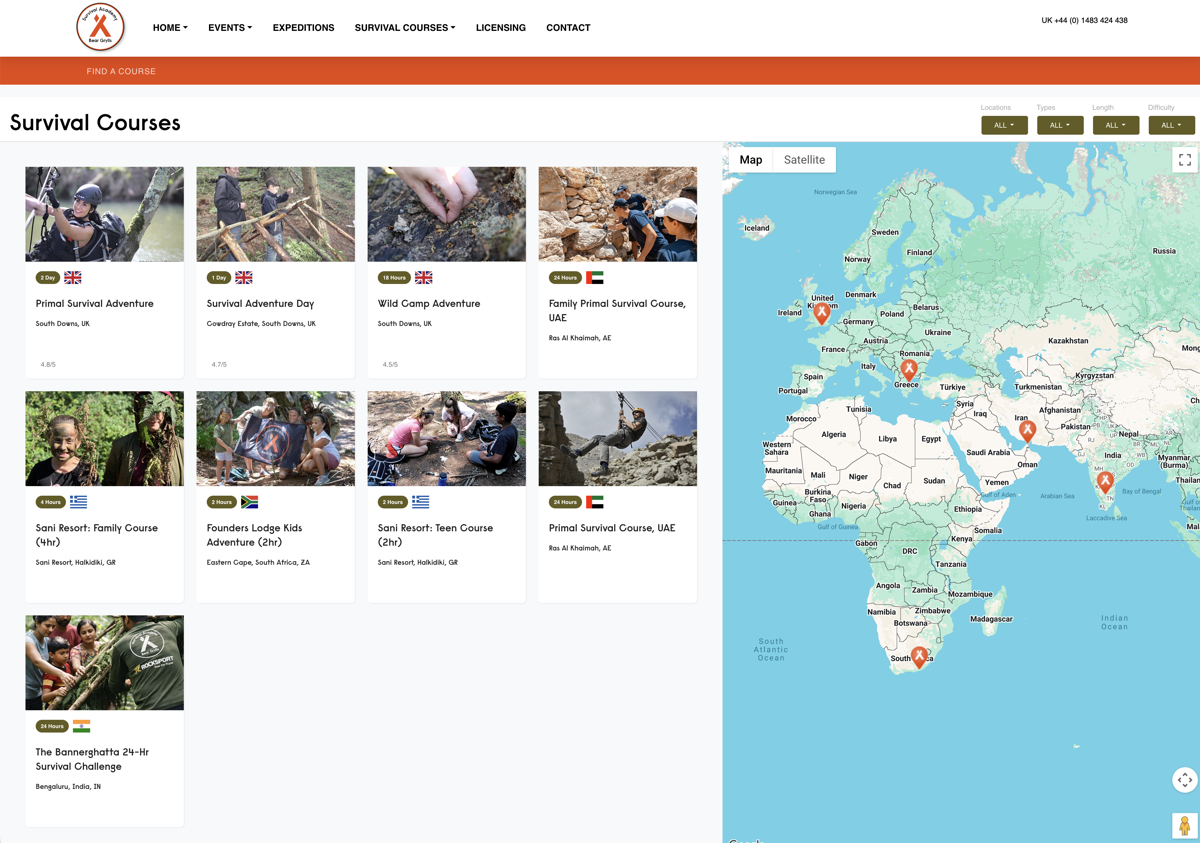Open the Survival Adventure Day course title
Image resolution: width=1200 pixels, height=843 pixels.
260,303
